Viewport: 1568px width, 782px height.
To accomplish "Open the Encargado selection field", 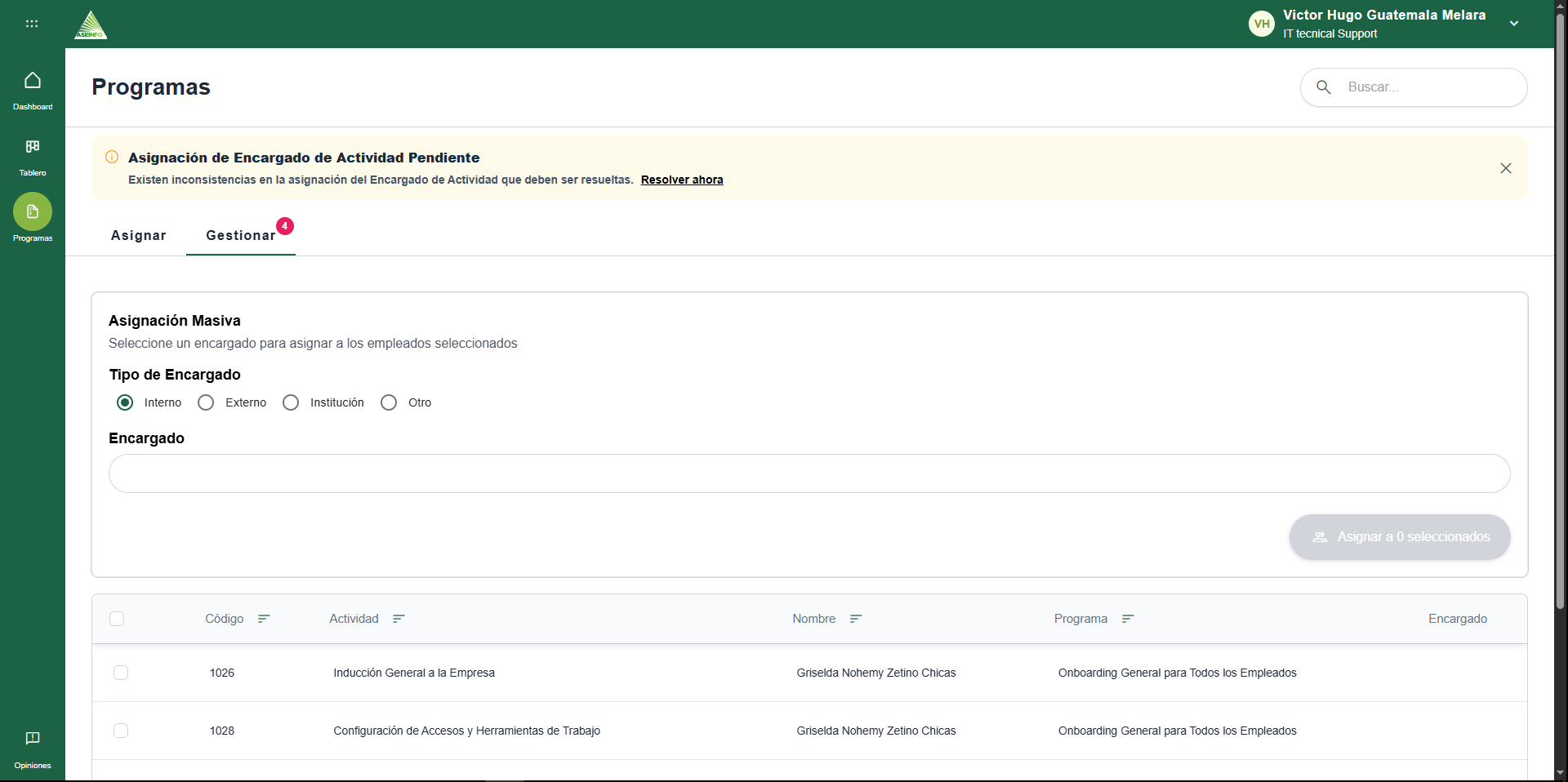I will tap(809, 473).
